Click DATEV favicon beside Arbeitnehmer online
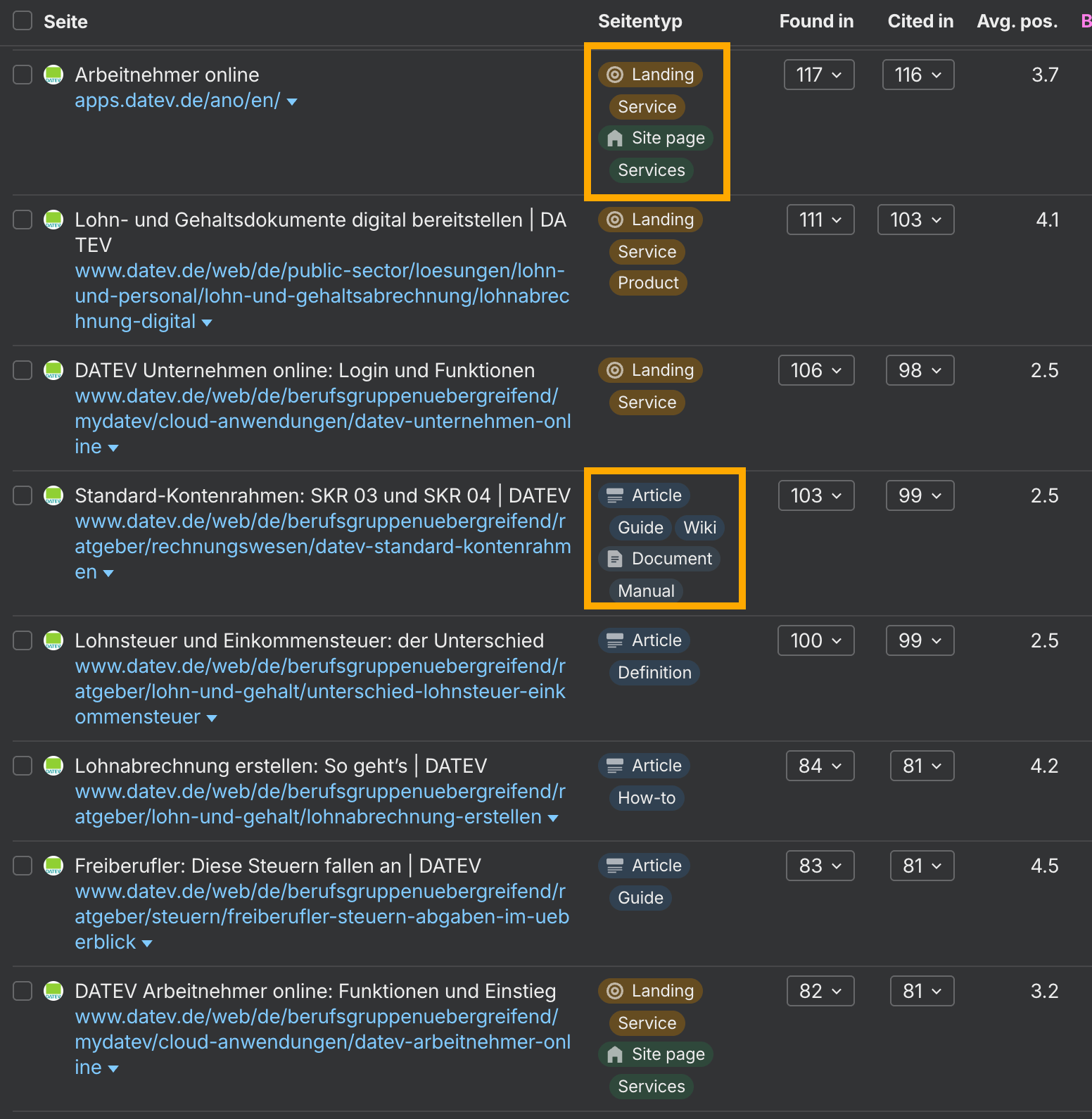This screenshot has height=1119, width=1092. point(53,75)
